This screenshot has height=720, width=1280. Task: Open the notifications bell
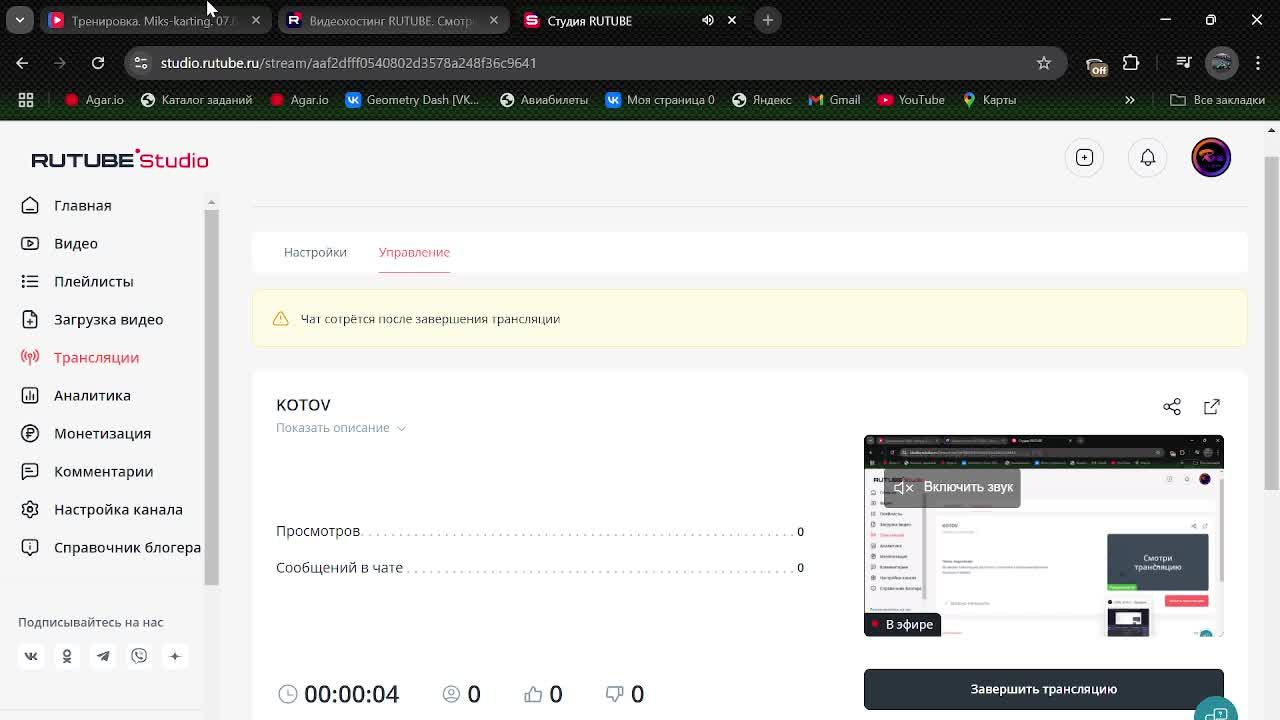[x=1148, y=157]
